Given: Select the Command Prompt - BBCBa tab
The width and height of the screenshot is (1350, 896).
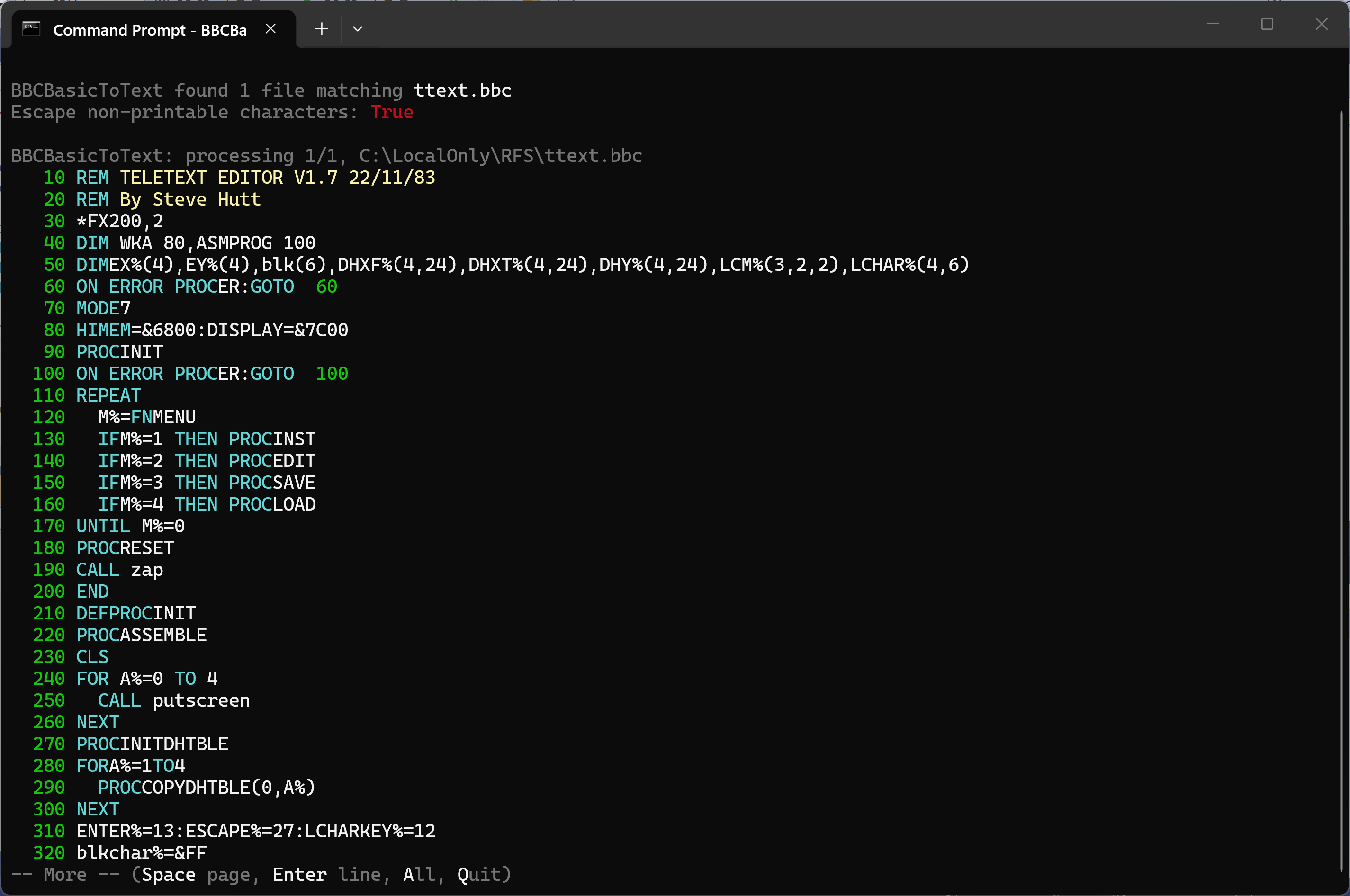Looking at the screenshot, I should coord(153,29).
